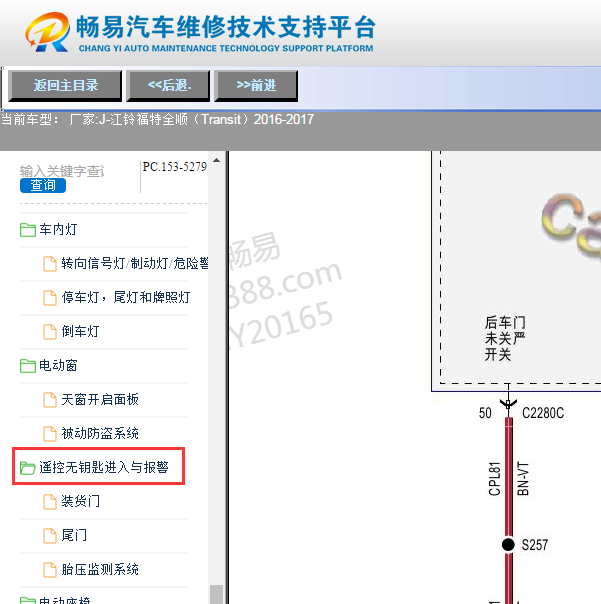The image size is (601, 604).
Task: Go back with the <<后退 button
Action: pos(168,86)
